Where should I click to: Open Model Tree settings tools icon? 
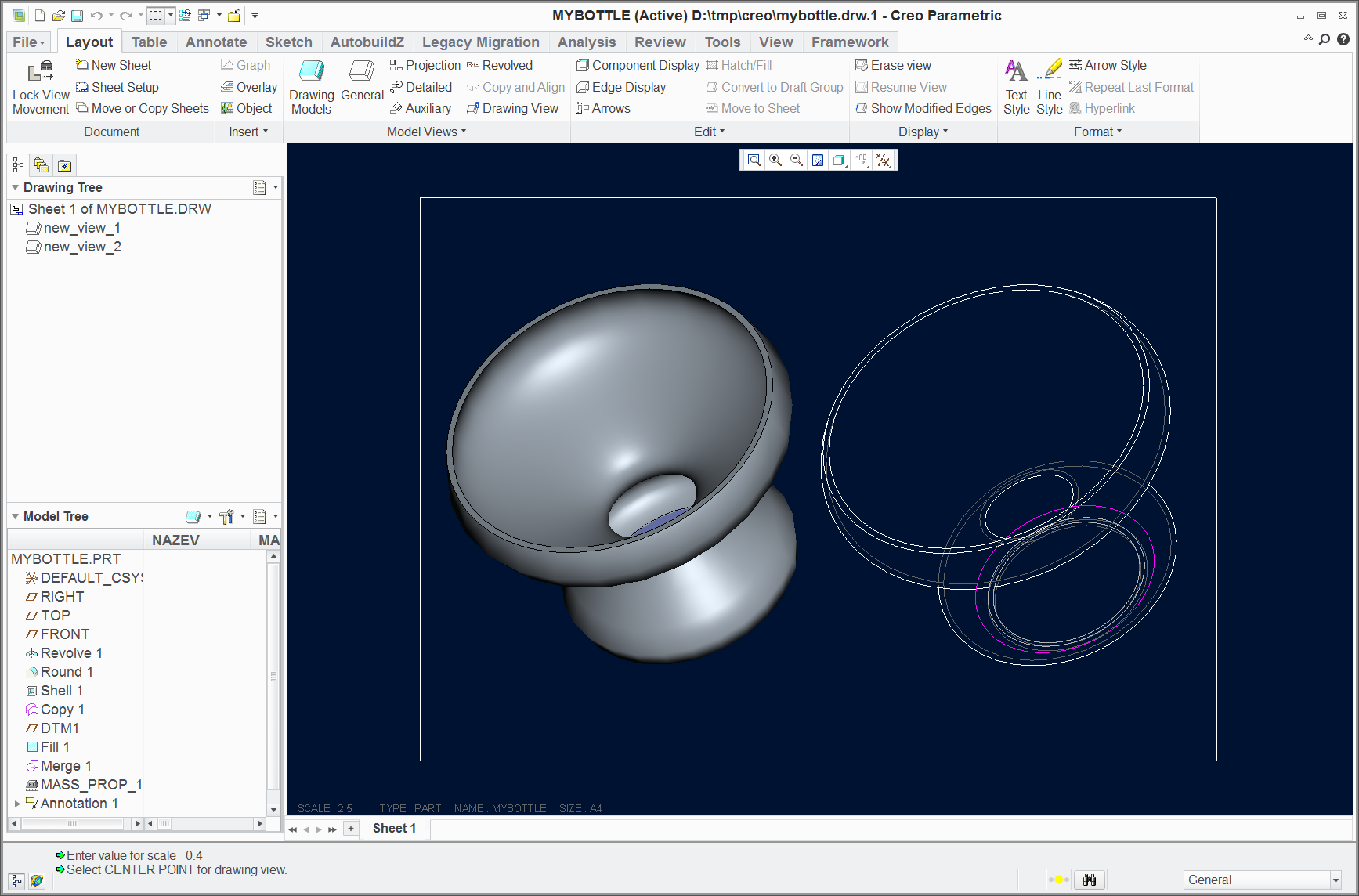coord(227,516)
